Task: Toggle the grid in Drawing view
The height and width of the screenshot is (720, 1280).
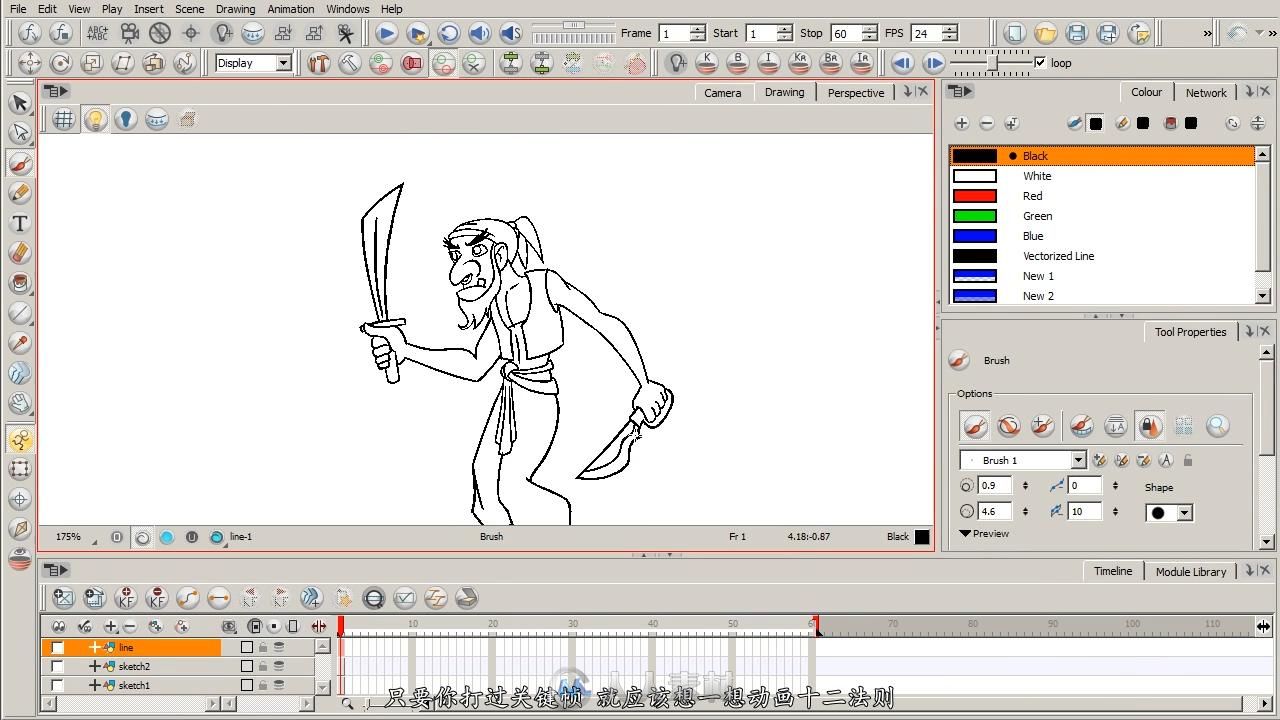Action: tap(64, 119)
